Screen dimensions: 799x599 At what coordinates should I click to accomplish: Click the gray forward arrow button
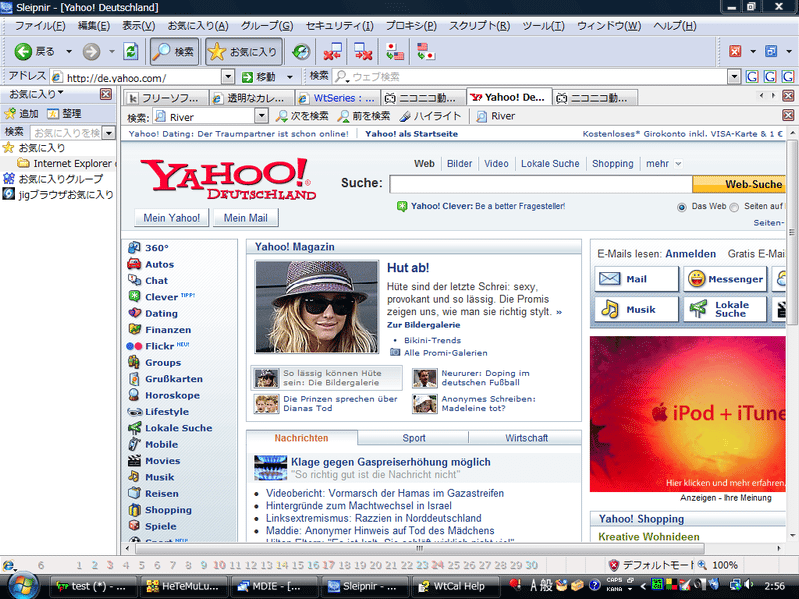click(x=92, y=51)
